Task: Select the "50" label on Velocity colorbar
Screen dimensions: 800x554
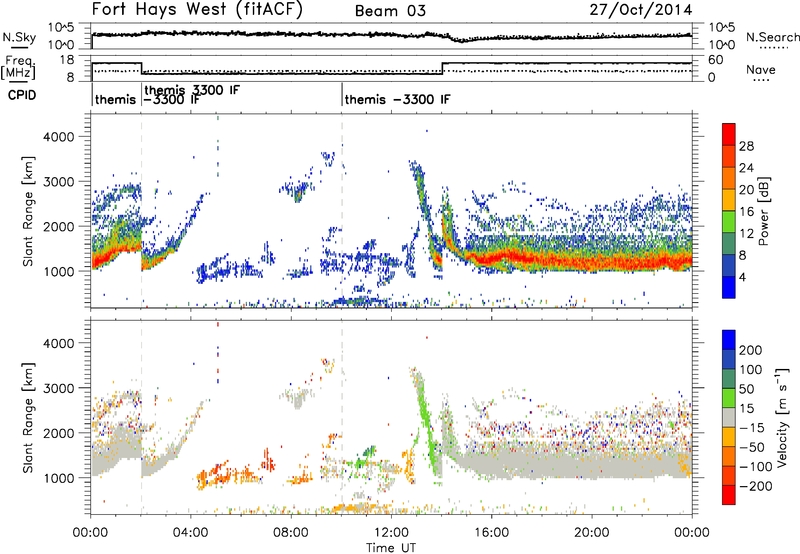Action: 746,389
